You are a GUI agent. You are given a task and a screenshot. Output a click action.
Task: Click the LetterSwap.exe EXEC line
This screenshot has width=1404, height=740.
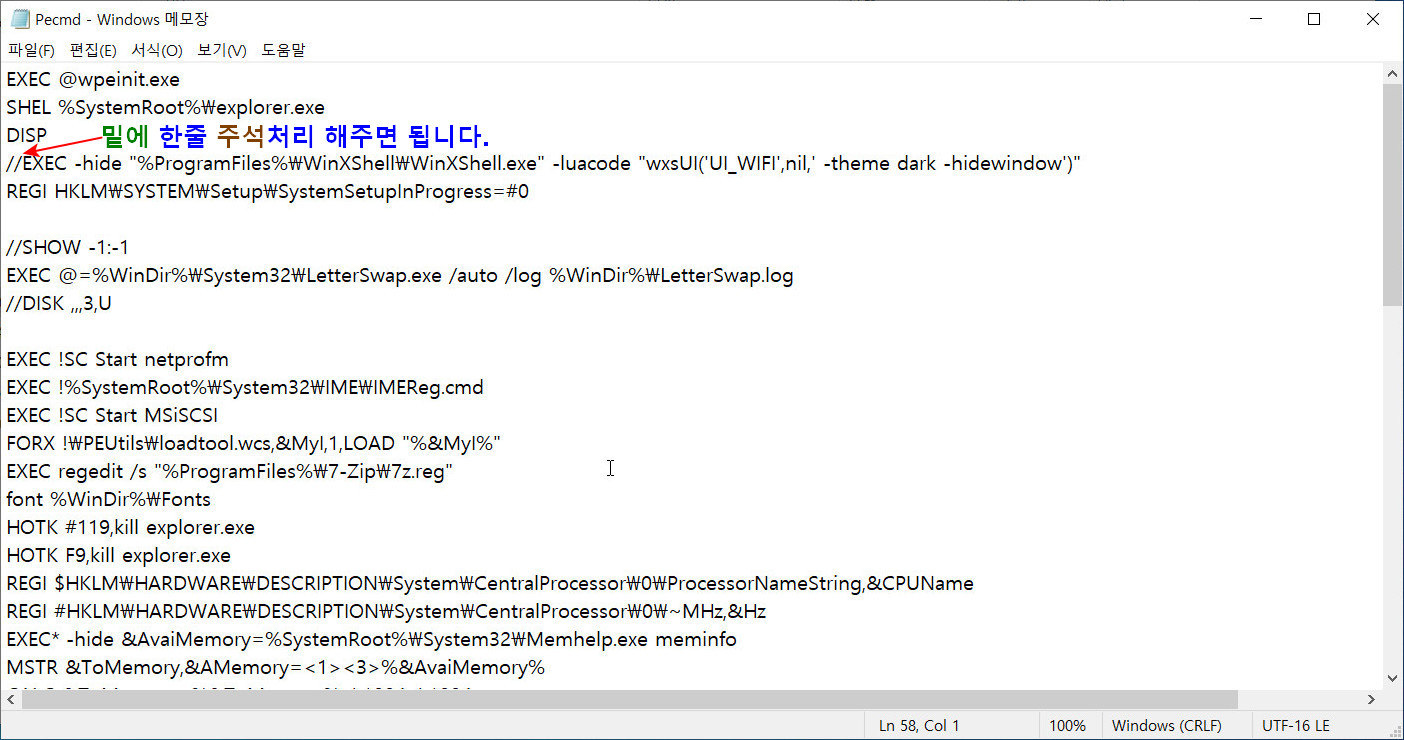pos(400,275)
